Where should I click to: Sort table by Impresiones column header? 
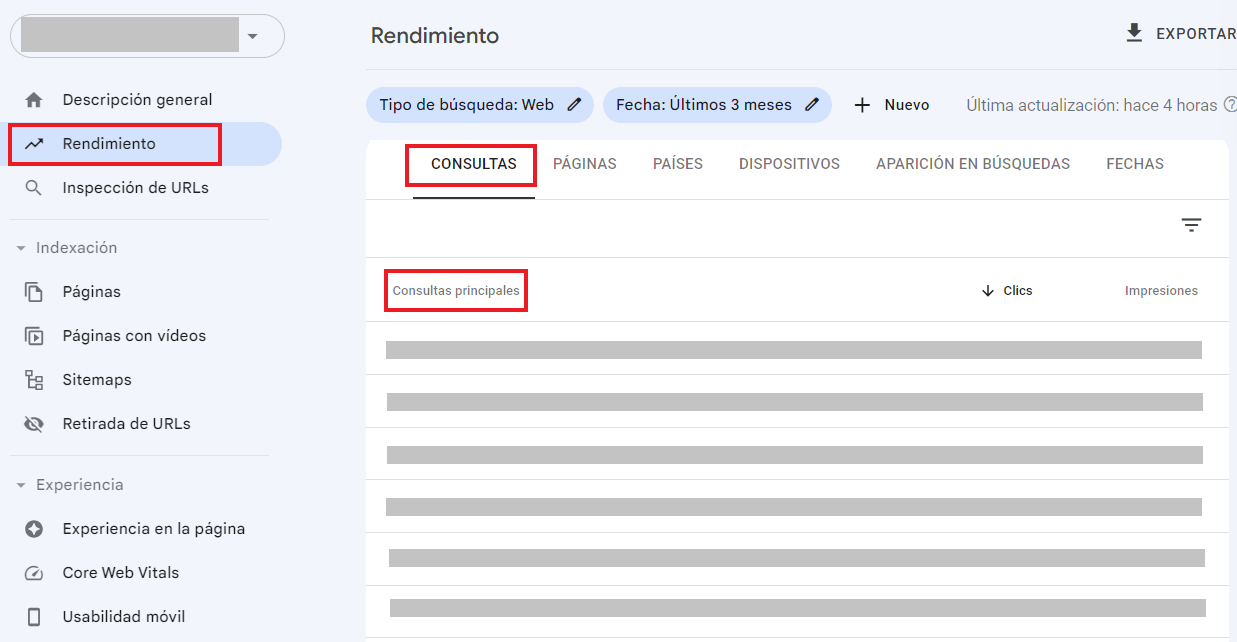1160,291
